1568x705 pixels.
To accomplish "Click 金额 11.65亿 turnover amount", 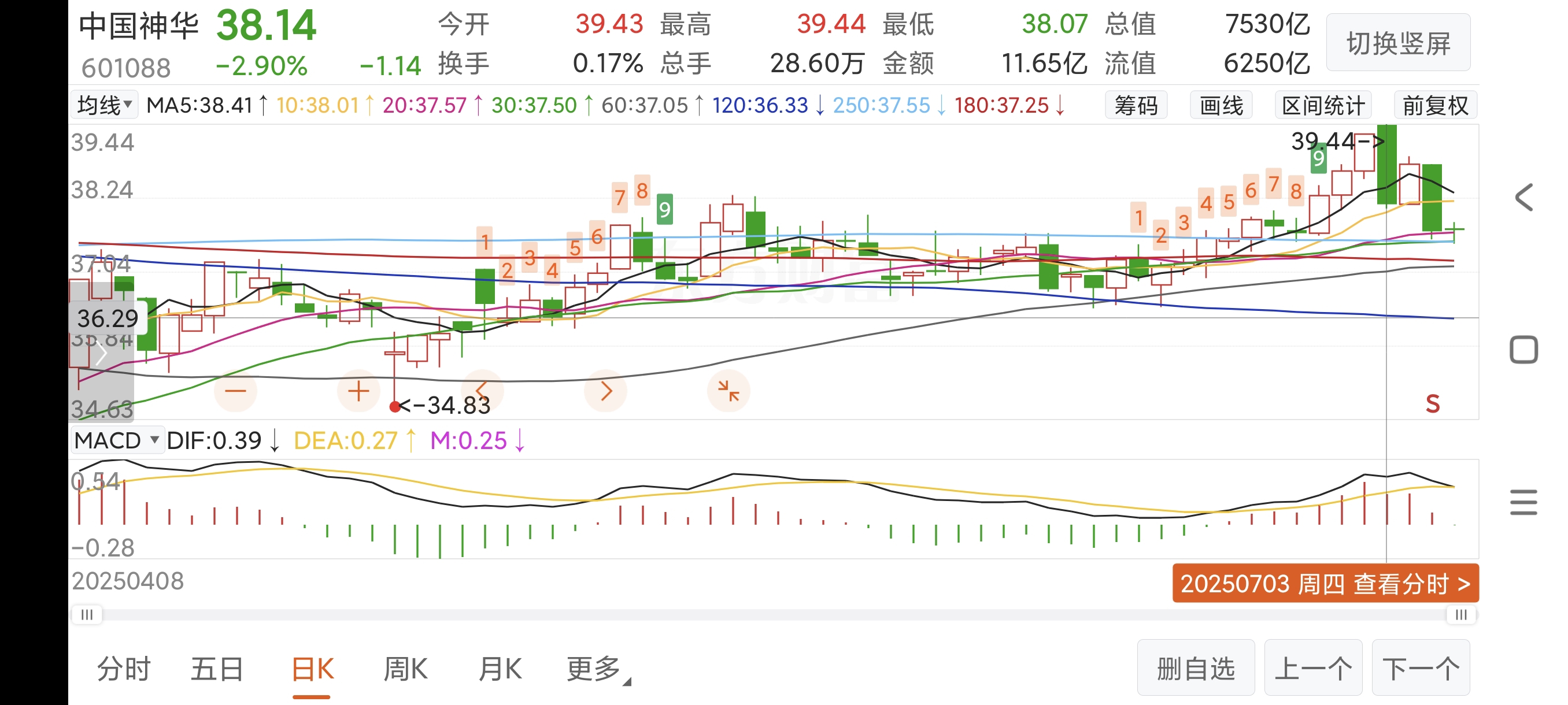I will point(1045,63).
